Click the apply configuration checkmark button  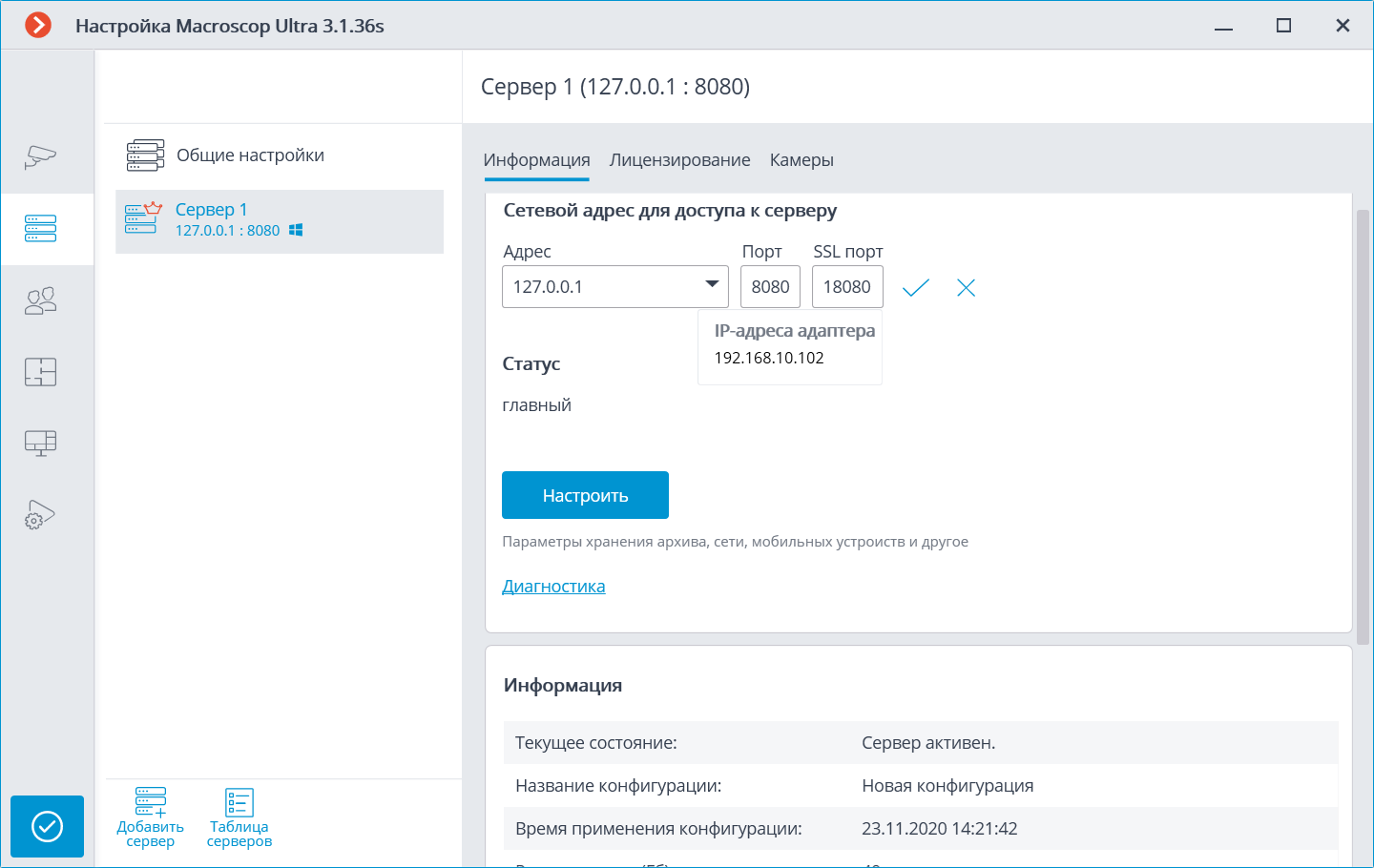pyautogui.click(x=47, y=826)
